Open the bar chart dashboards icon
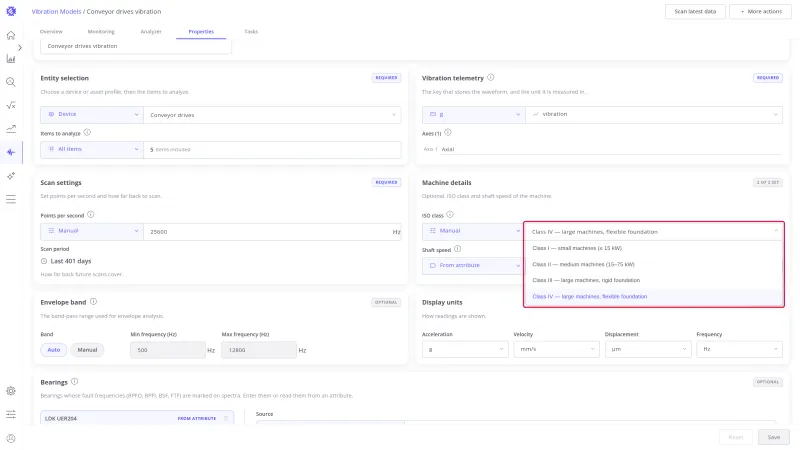The width and height of the screenshot is (800, 450). (11, 59)
